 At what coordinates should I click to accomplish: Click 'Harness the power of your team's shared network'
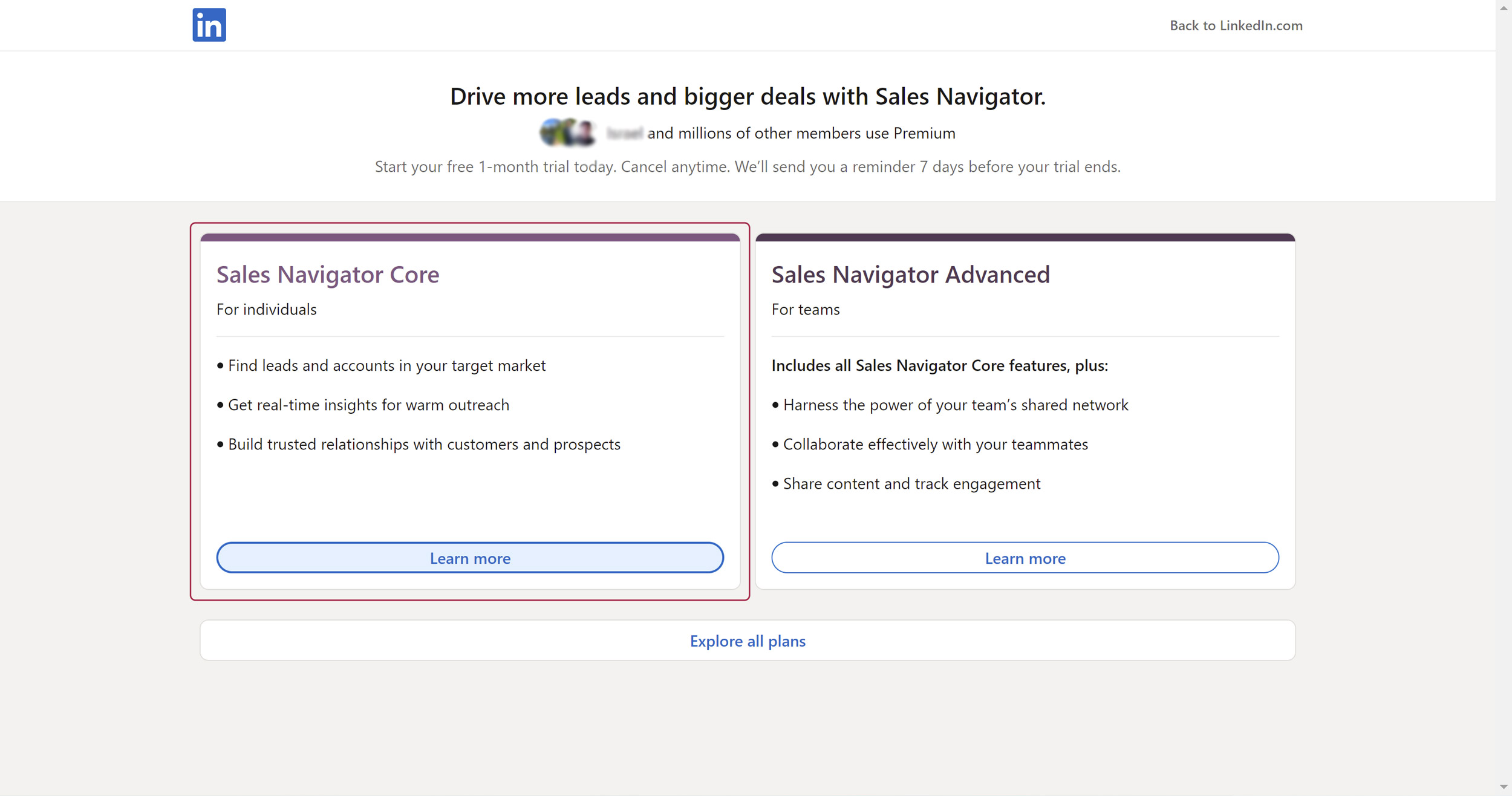coord(956,405)
